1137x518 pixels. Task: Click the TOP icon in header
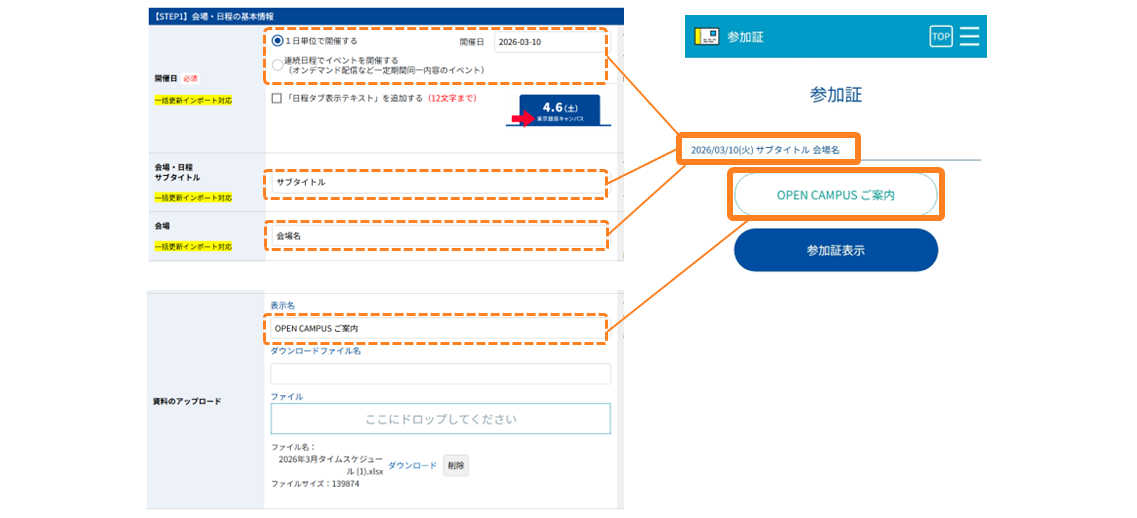pos(940,36)
